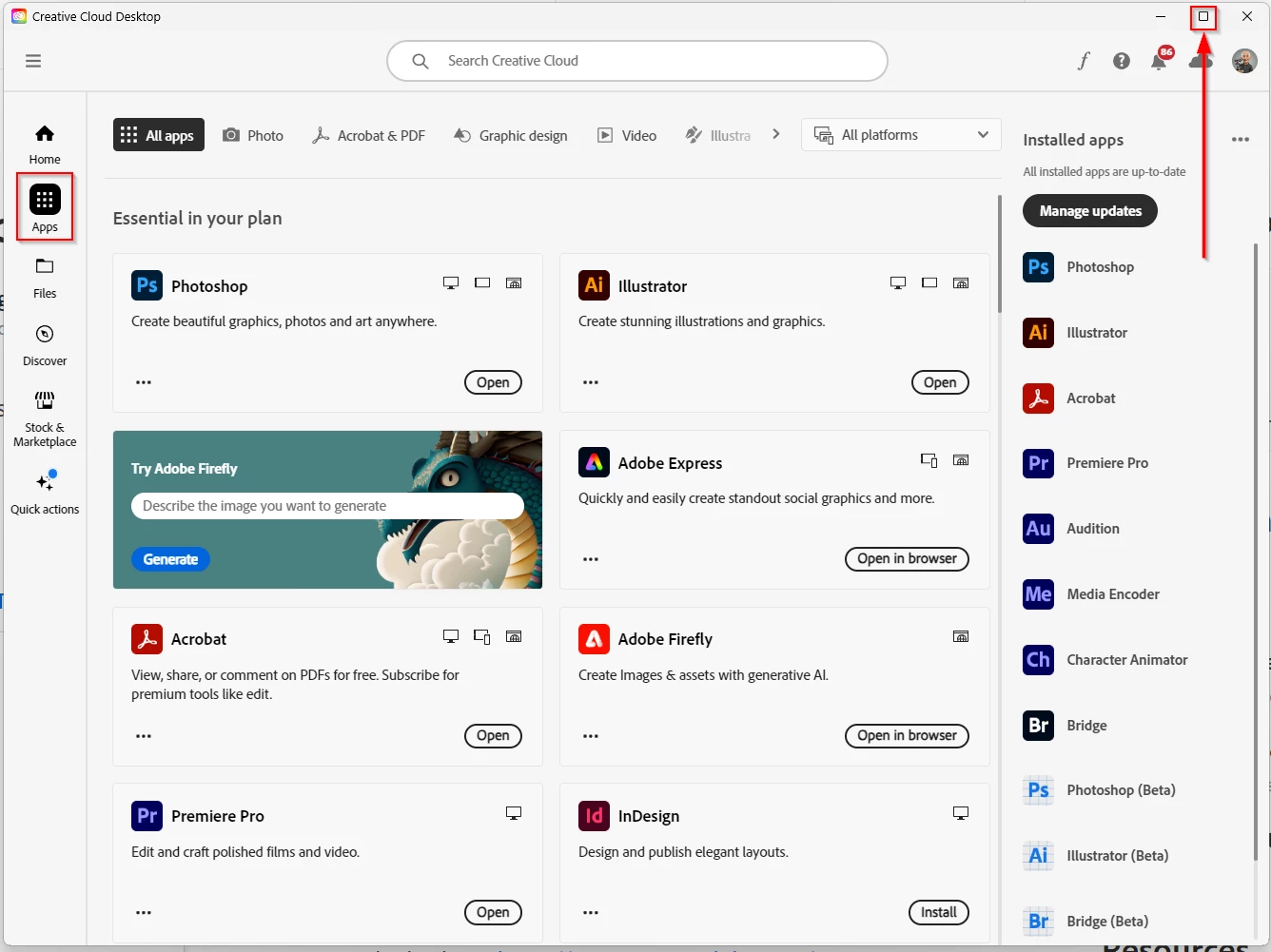This screenshot has height=952, width=1271.
Task: Open Stock & Marketplace in sidebar
Action: 45,419
